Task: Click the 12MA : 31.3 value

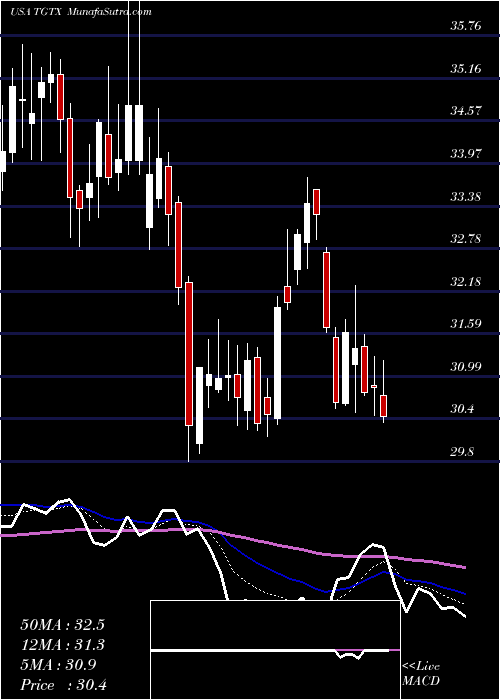Action: (x=62, y=645)
